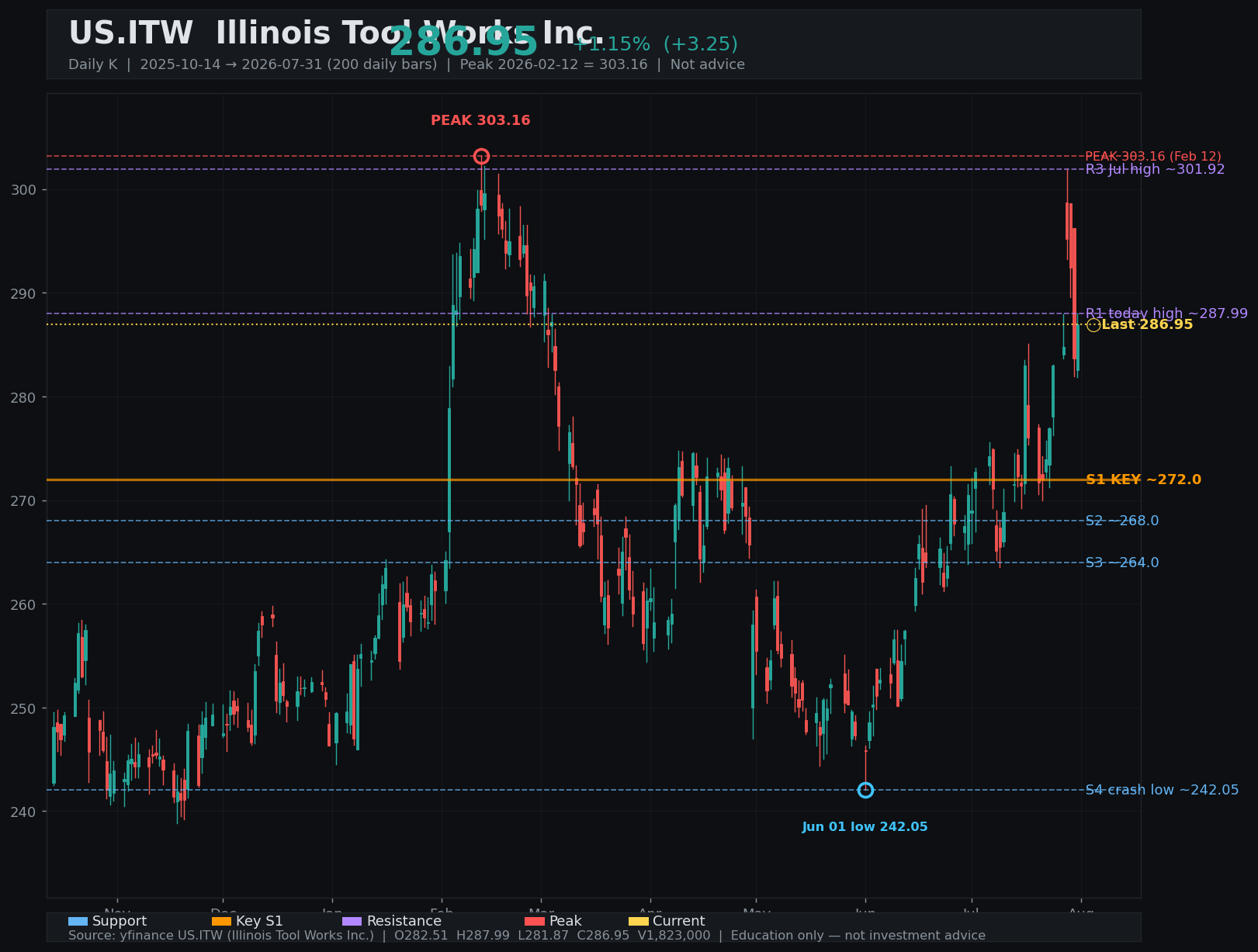
Task: Click the "Key S1" legend label
Action: tap(259, 921)
